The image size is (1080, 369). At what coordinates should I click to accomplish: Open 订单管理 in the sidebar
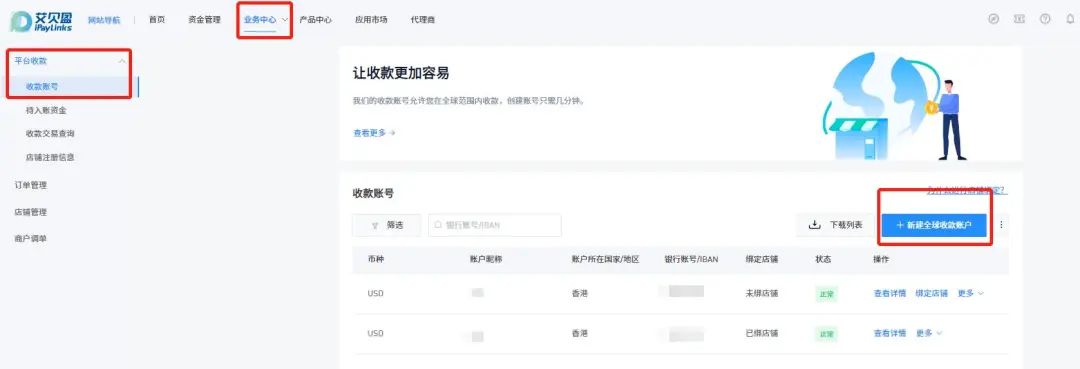[x=31, y=185]
